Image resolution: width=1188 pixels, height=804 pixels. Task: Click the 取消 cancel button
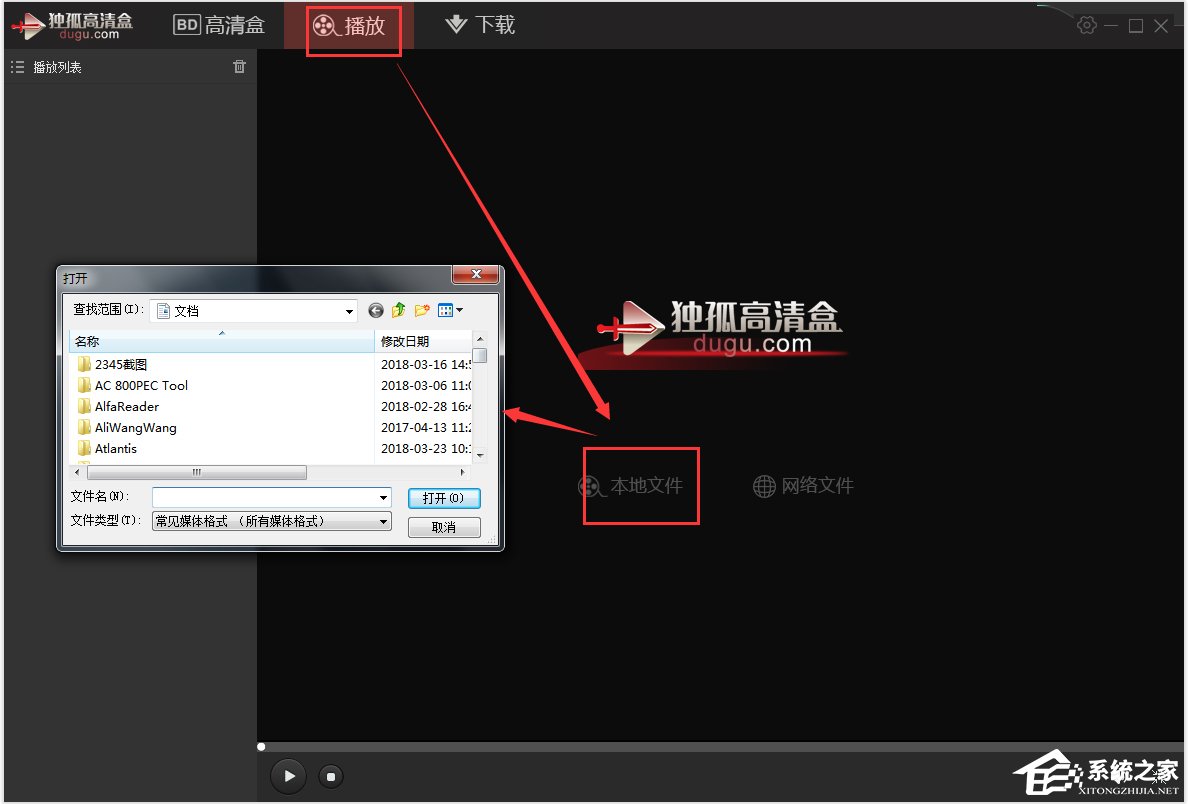click(444, 527)
